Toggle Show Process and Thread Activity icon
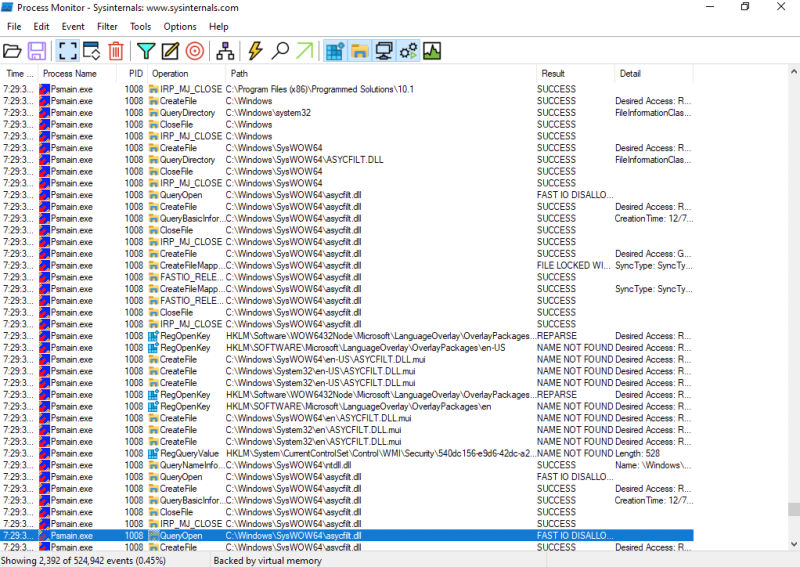Viewport: 800px width, 567px height. pos(408,51)
